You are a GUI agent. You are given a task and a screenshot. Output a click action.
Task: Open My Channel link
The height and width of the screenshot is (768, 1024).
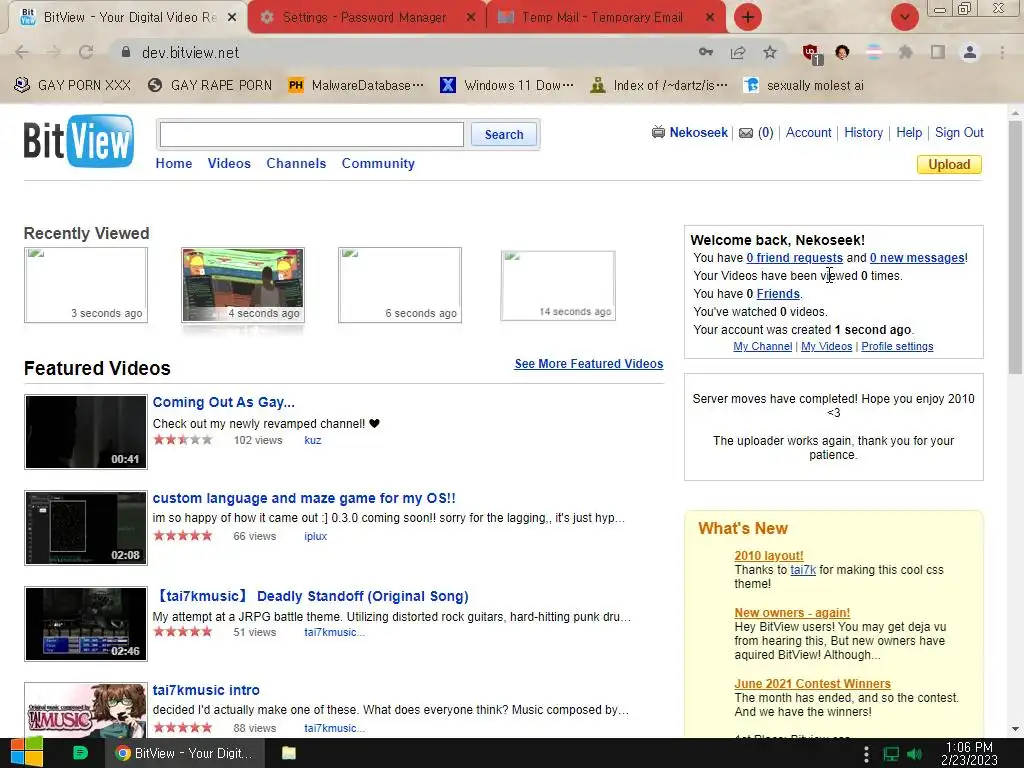(763, 347)
